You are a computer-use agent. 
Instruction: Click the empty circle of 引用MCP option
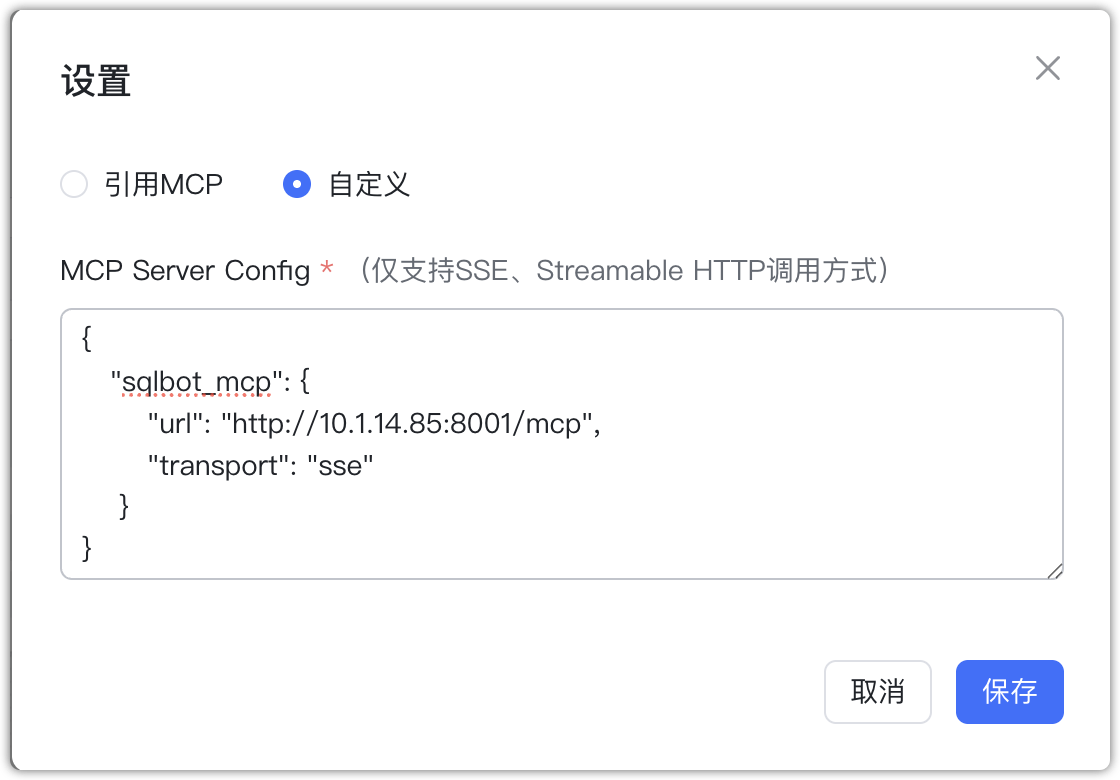(74, 184)
